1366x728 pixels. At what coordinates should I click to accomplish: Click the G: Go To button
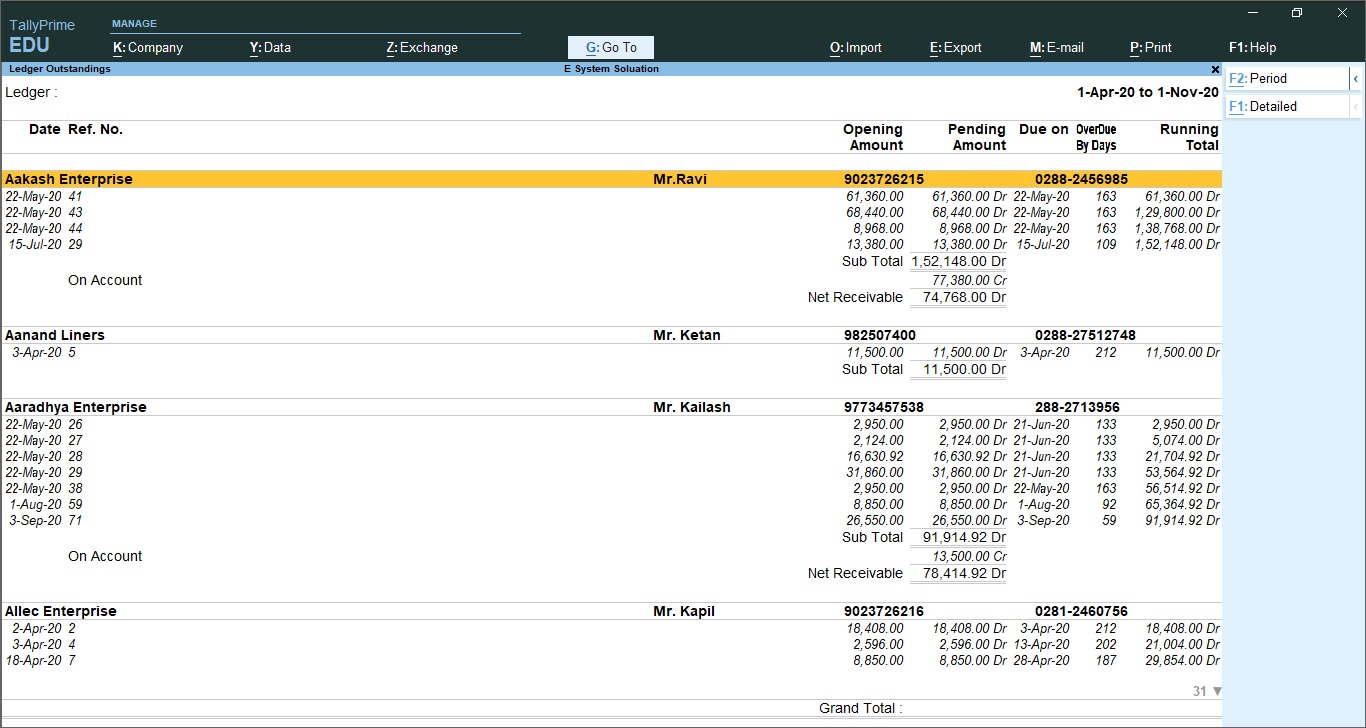pyautogui.click(x=610, y=47)
